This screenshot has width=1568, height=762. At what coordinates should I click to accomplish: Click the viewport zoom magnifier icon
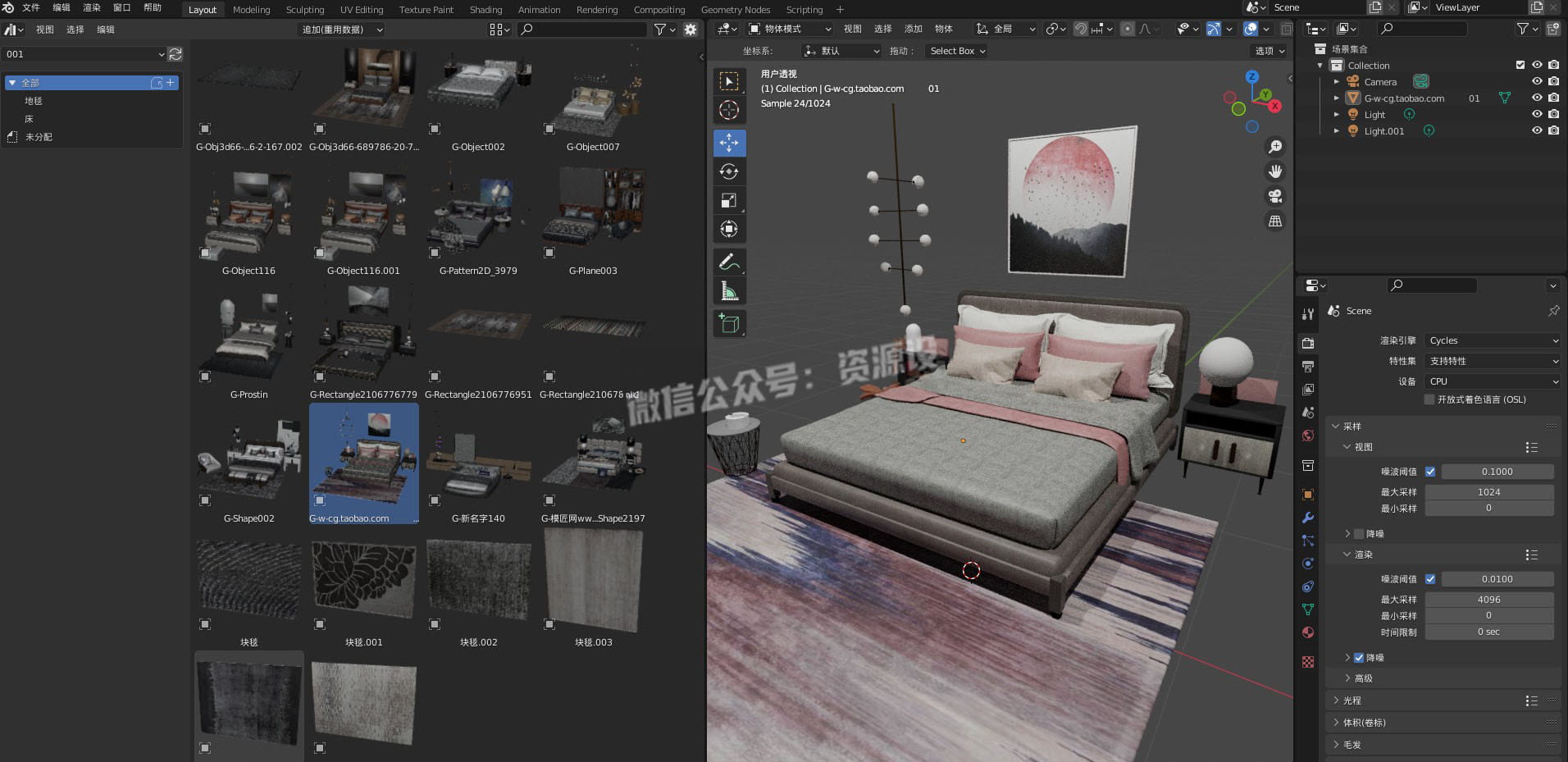click(x=1275, y=147)
